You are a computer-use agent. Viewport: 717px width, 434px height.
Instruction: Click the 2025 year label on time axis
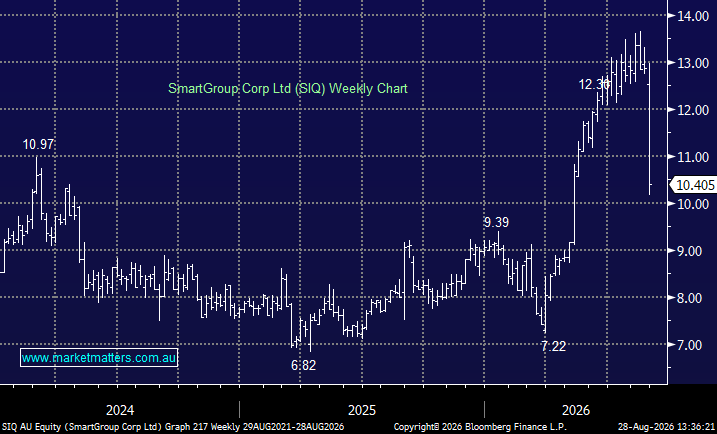point(362,410)
